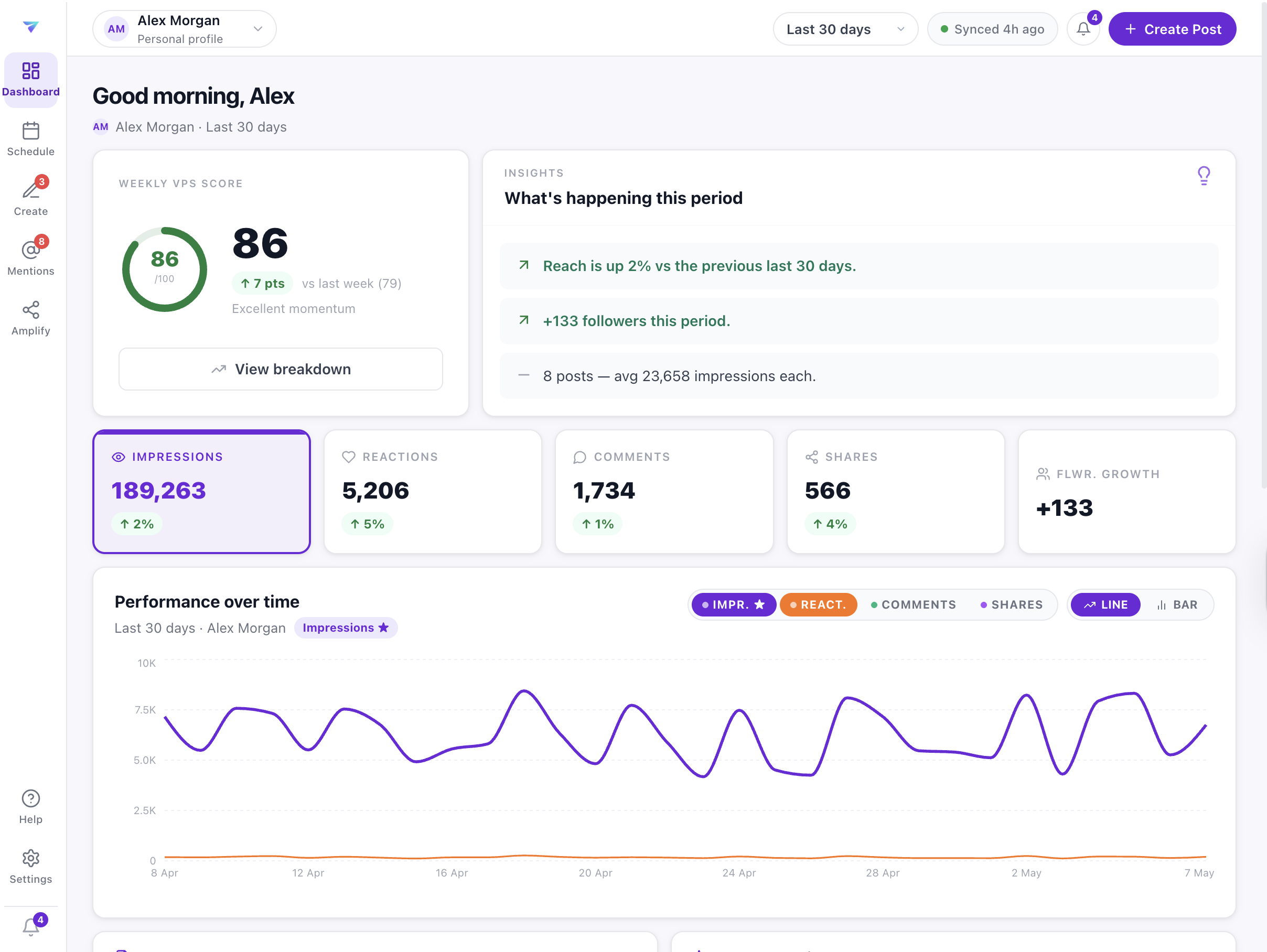The height and width of the screenshot is (952, 1267).
Task: Click the insights lightbulb icon
Action: tap(1204, 176)
